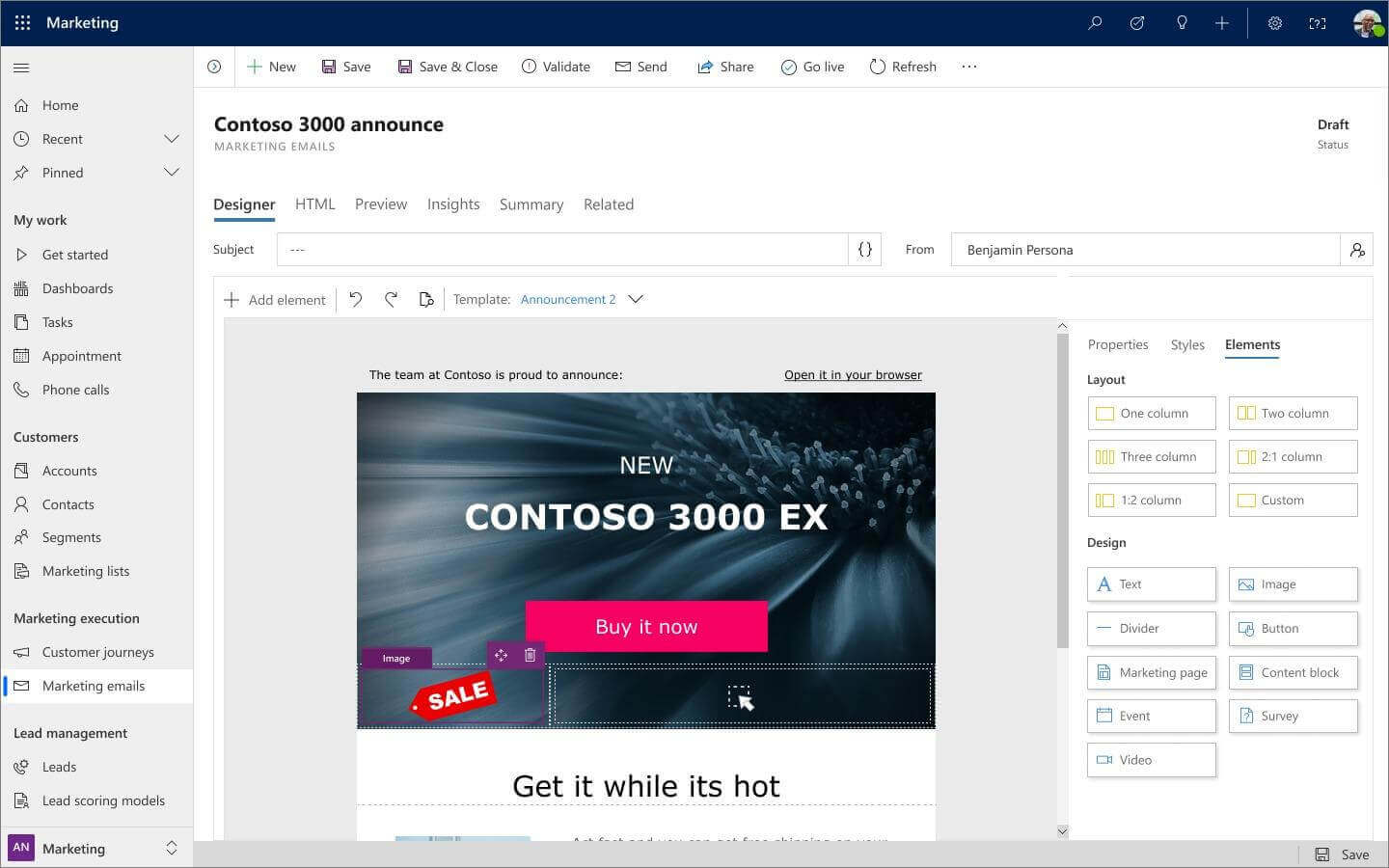
Task: Click the move handle on Image element
Action: click(501, 656)
